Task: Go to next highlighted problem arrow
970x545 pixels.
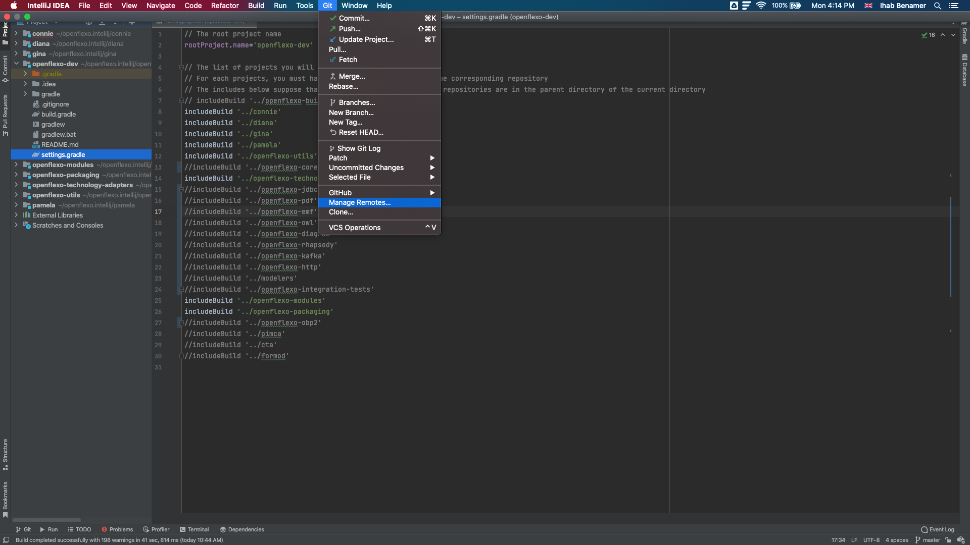Action: coord(953,35)
